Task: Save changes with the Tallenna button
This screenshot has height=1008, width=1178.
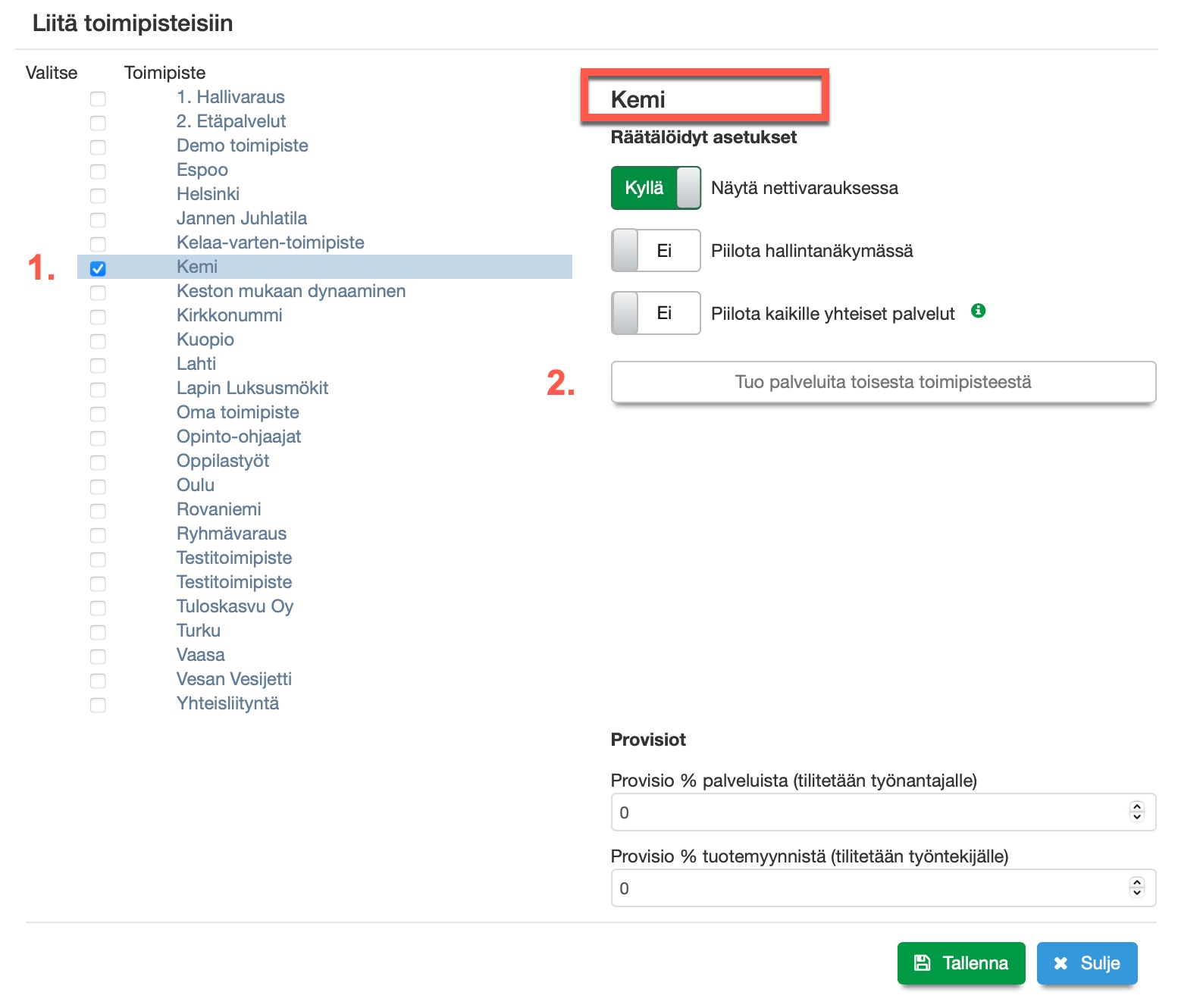Action: tap(960, 963)
